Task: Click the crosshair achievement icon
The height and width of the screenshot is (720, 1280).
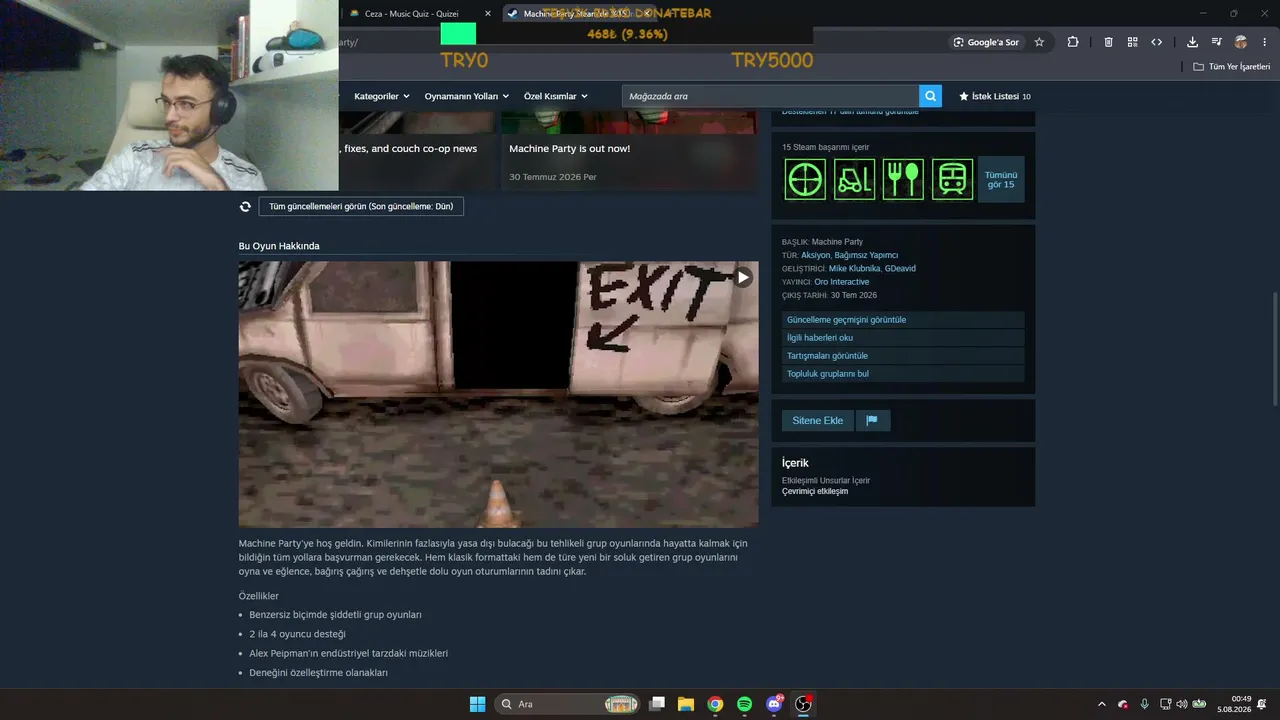Action: [x=805, y=179]
